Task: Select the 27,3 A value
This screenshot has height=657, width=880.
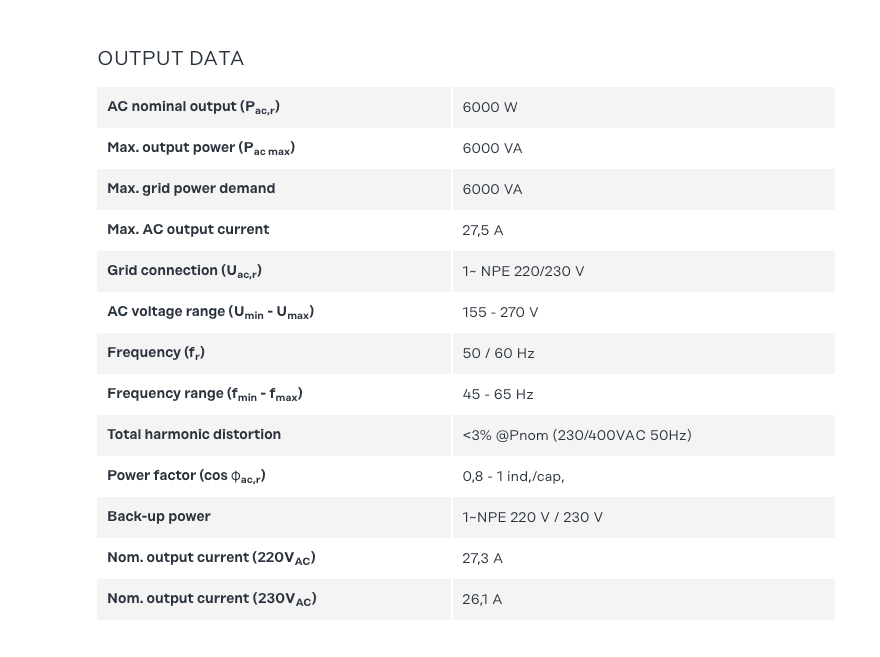Action: point(483,559)
